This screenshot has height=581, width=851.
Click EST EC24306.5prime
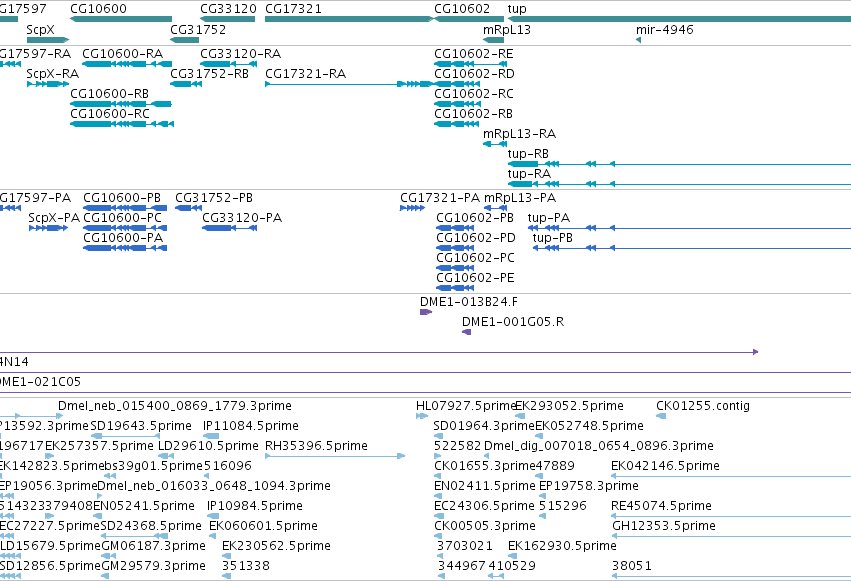pyautogui.click(x=485, y=507)
